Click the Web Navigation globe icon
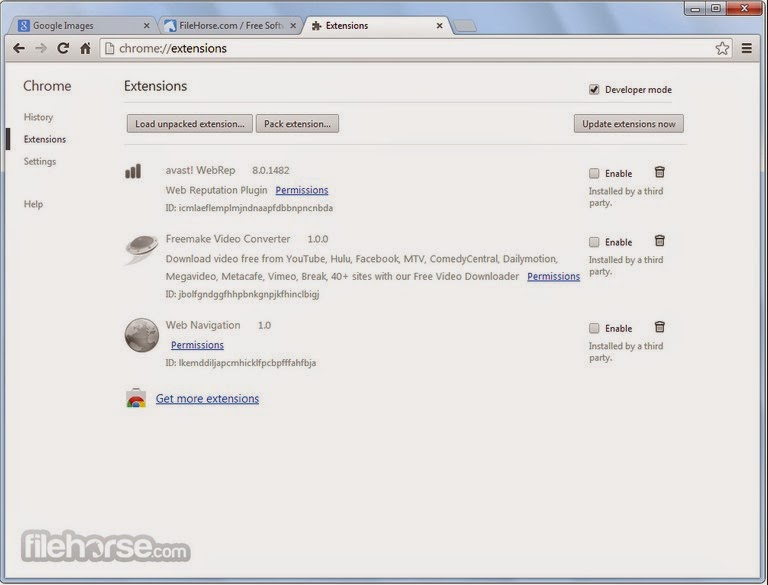The width and height of the screenshot is (768, 585). pyautogui.click(x=142, y=335)
